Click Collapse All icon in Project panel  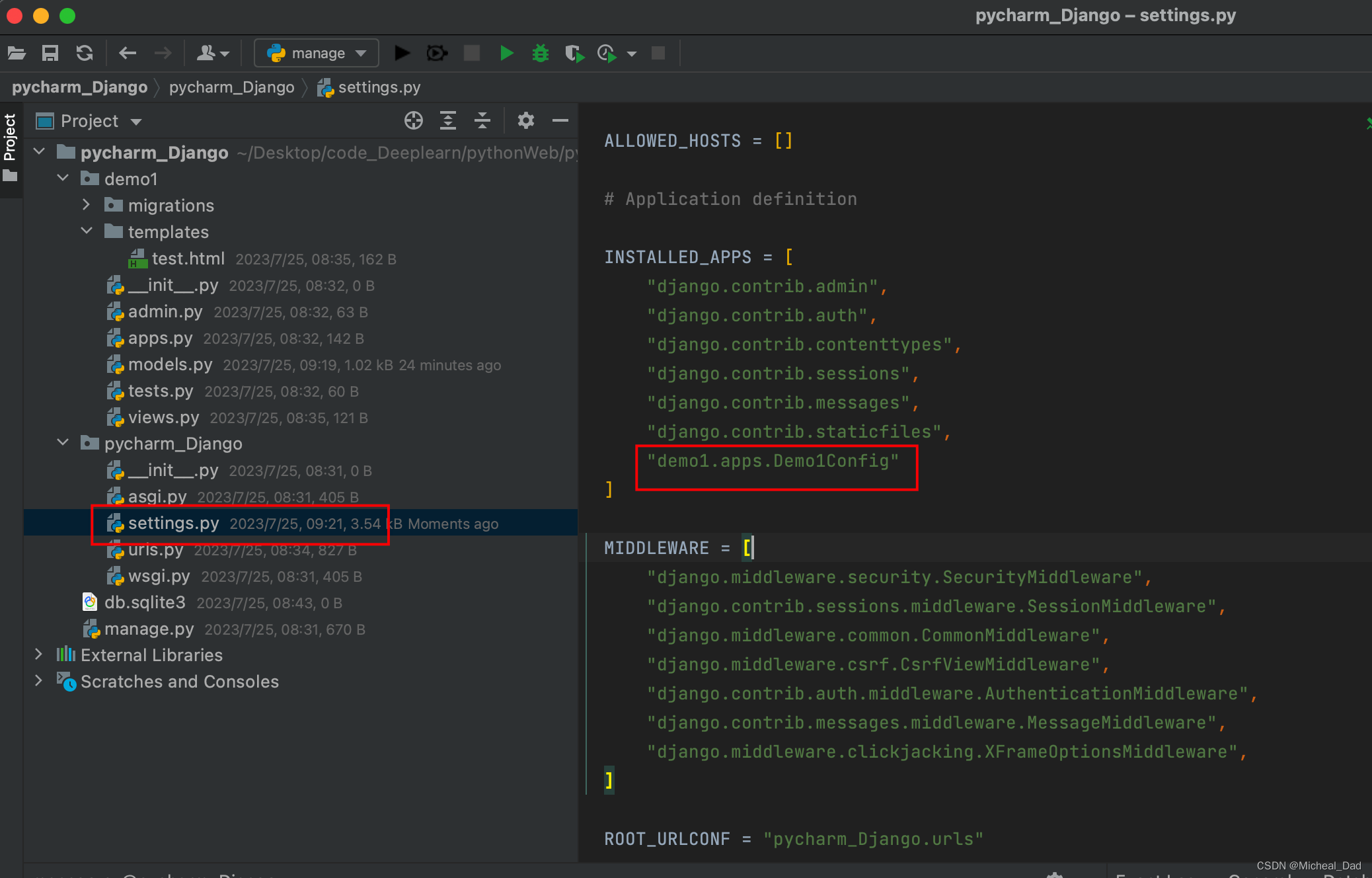482,121
